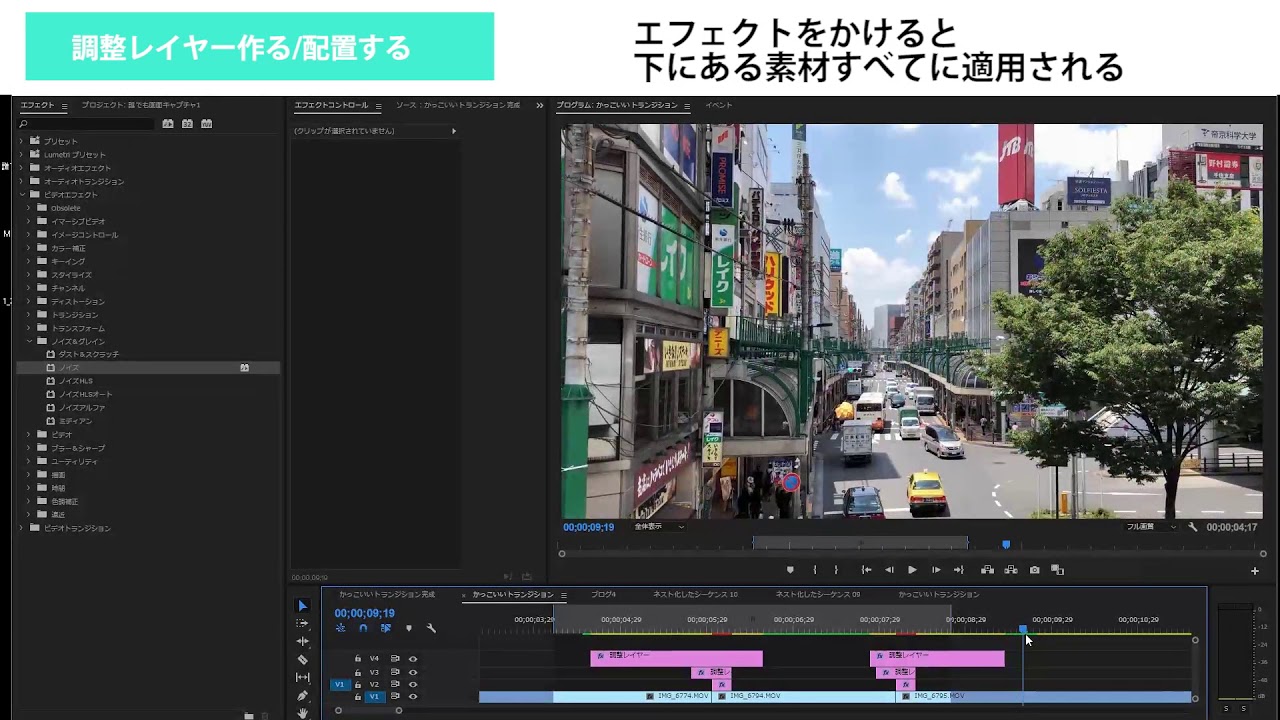Select the Razor tool

point(303,660)
